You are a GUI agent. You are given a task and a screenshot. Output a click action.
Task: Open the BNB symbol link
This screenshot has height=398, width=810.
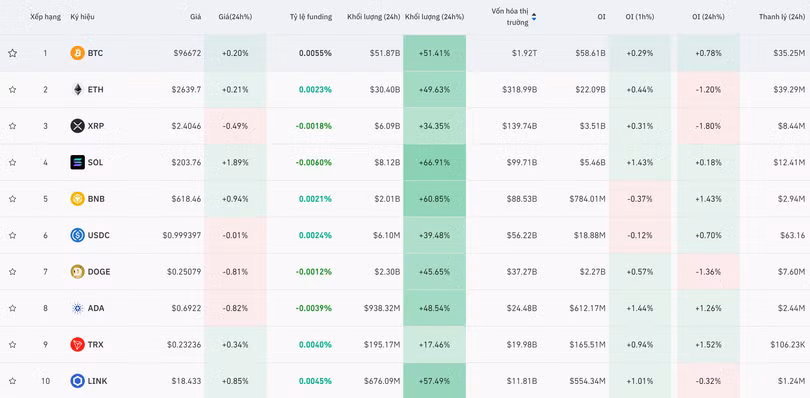pos(96,199)
